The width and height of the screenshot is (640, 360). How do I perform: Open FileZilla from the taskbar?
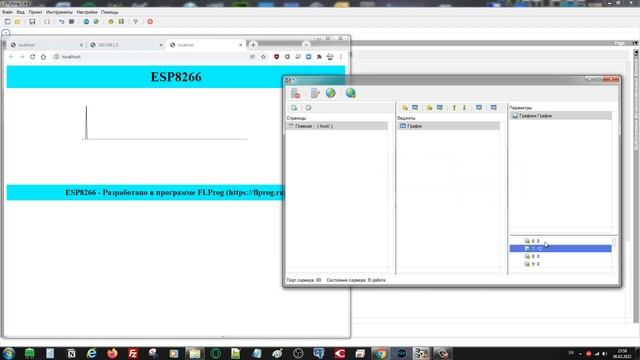point(133,353)
